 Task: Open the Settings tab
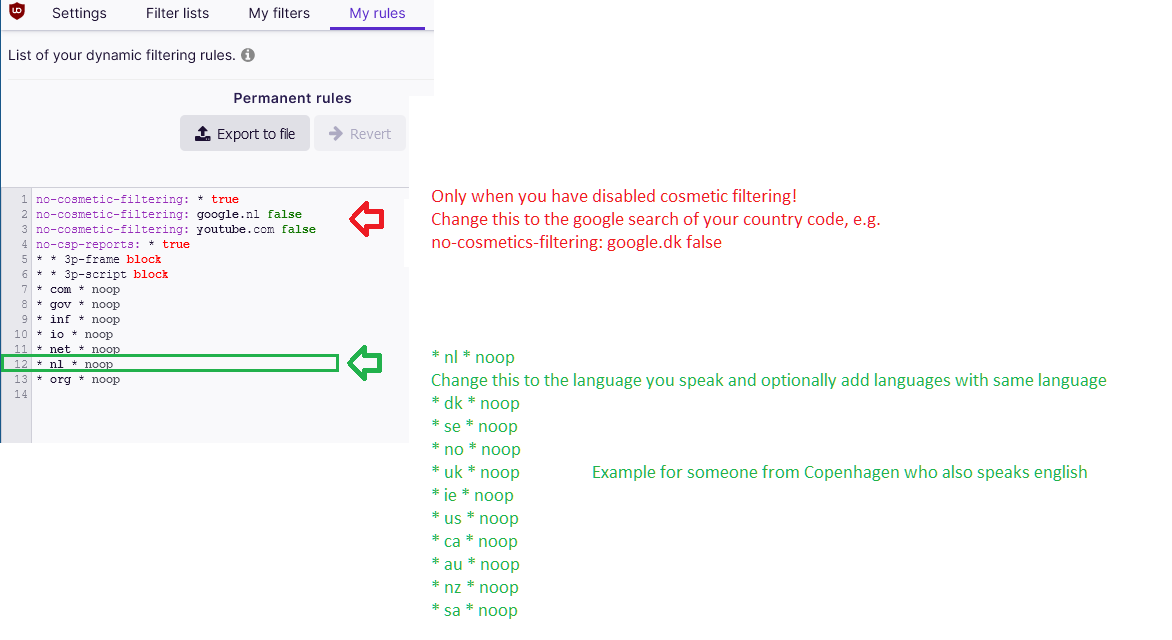(x=79, y=14)
